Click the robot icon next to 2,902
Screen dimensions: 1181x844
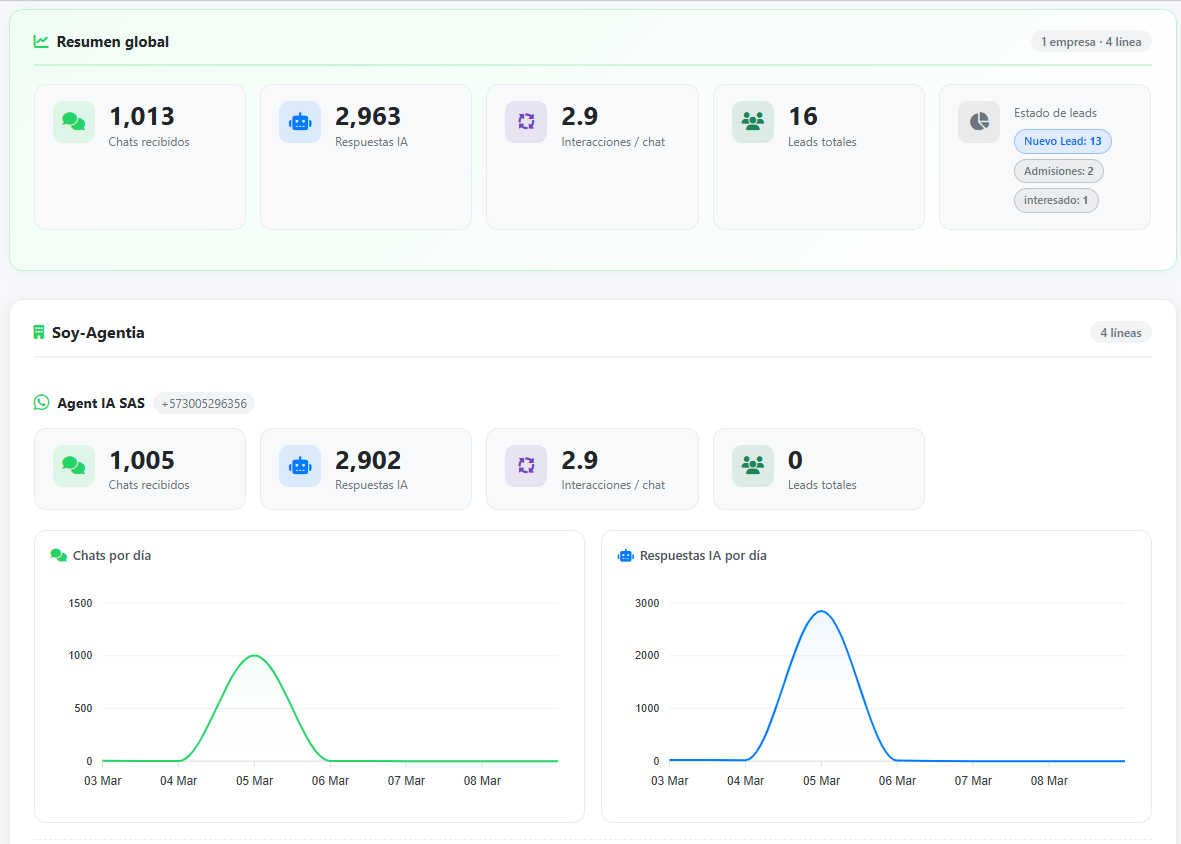(x=300, y=465)
